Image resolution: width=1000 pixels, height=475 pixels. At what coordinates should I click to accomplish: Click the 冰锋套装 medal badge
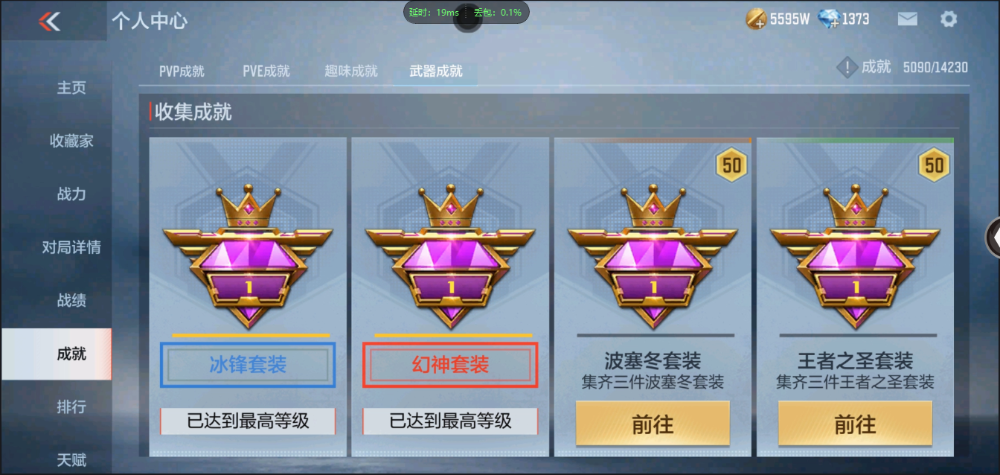[248, 256]
